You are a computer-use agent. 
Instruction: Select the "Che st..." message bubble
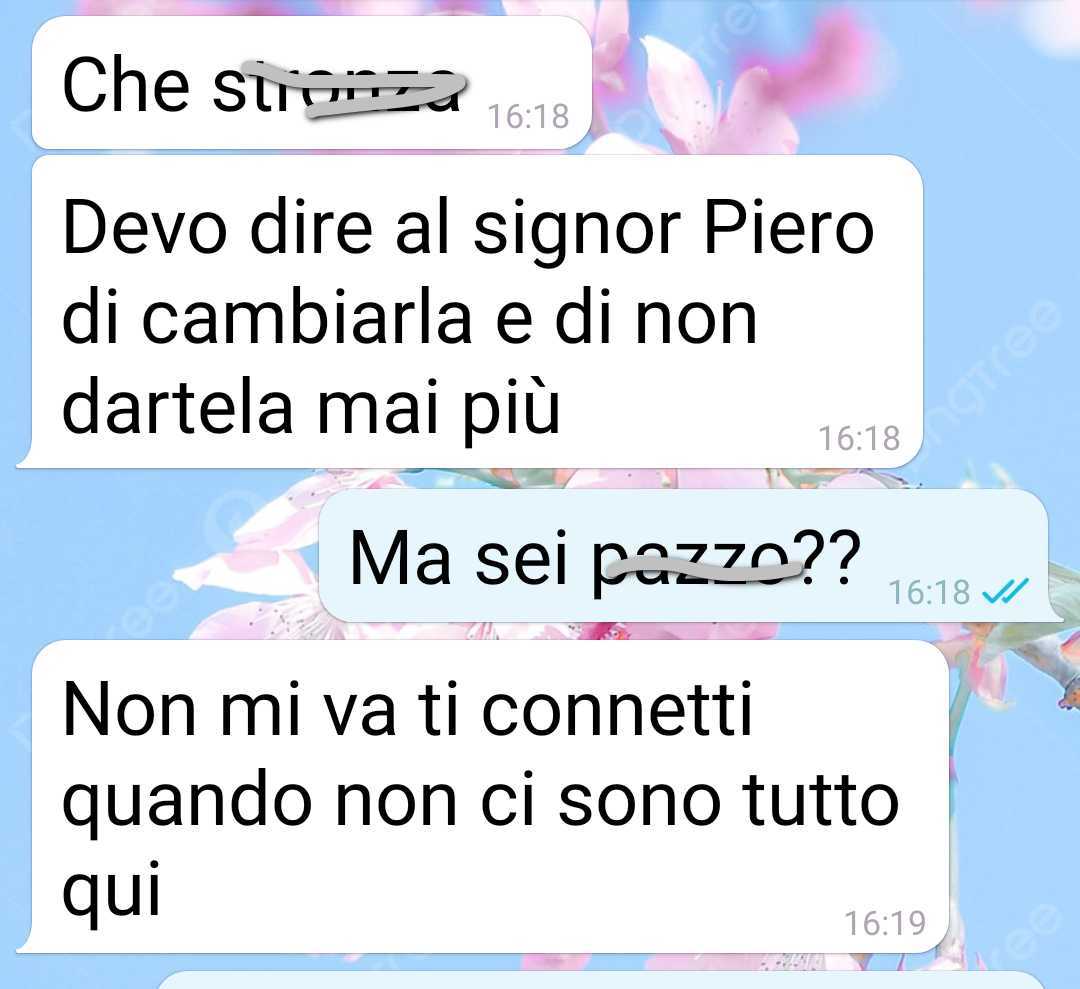click(311, 83)
